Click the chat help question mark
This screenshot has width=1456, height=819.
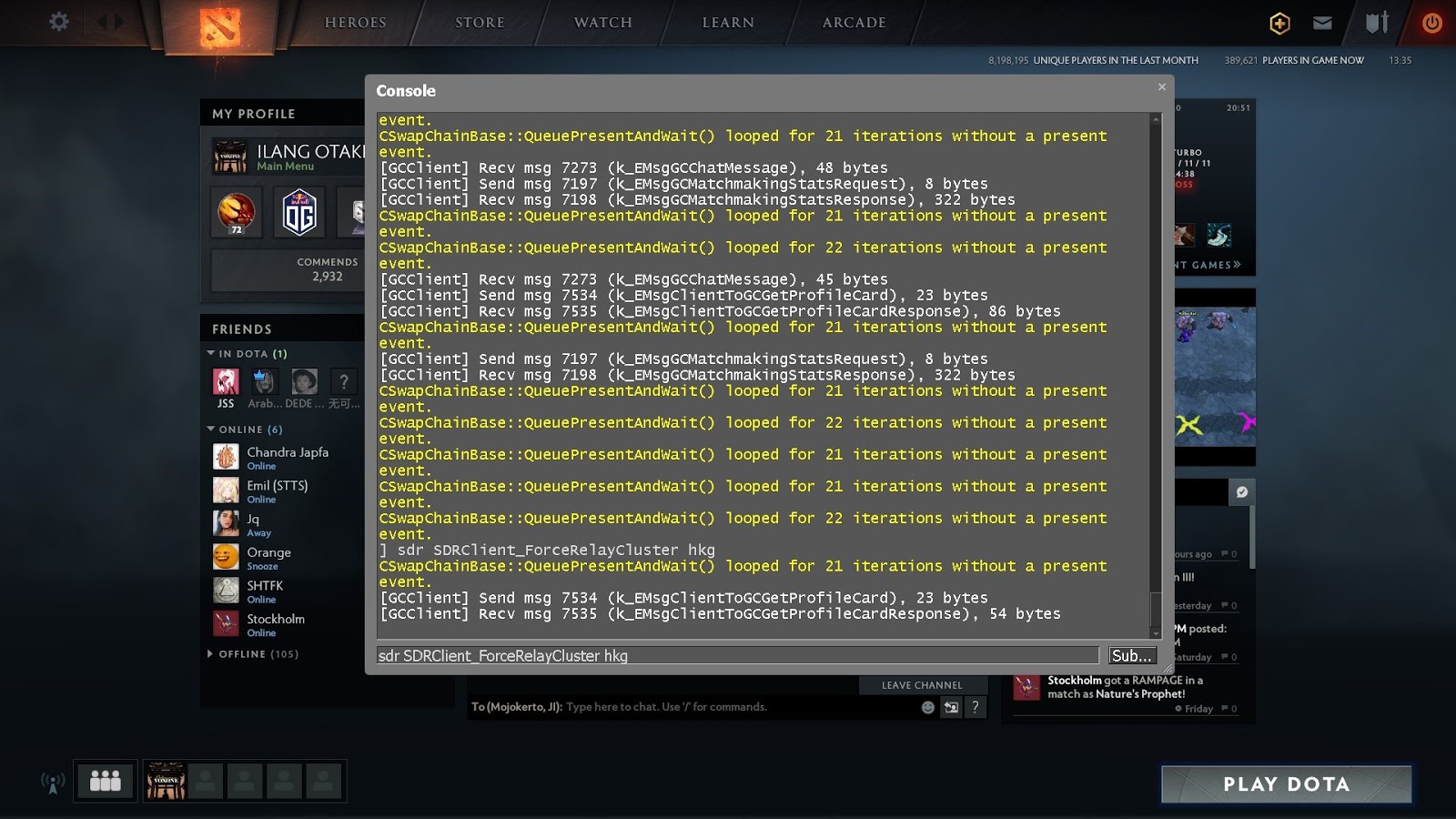pos(976,707)
